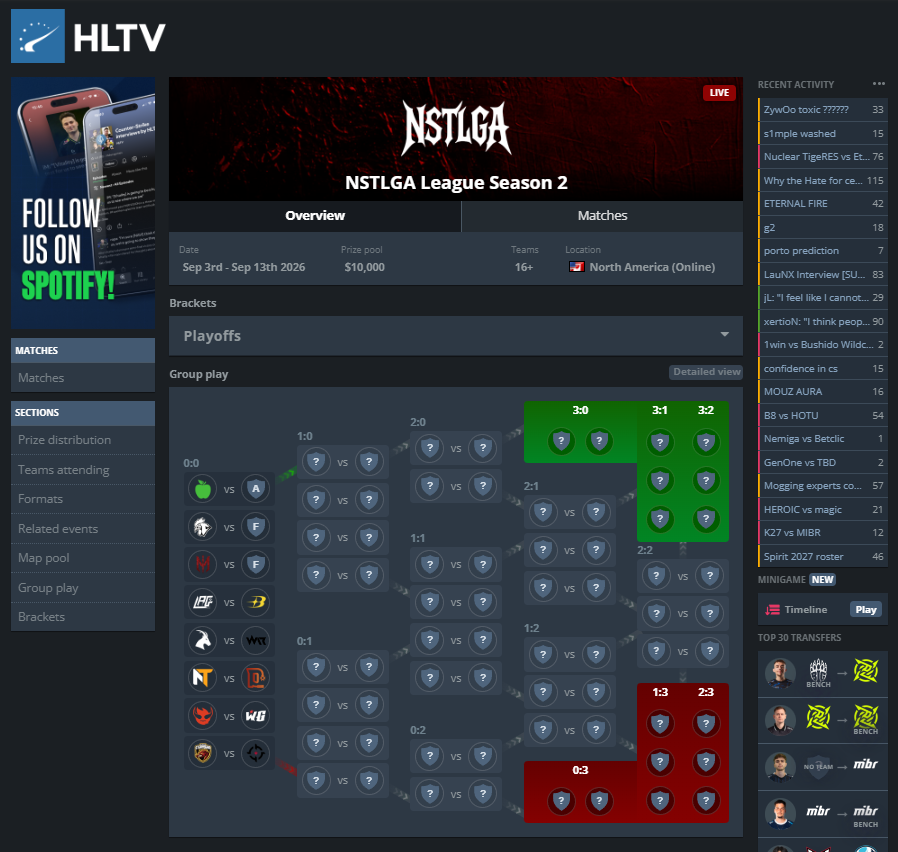Open the 'Nemiga vs Betclic' thread
Screen dimensions: 898x852
(822, 439)
